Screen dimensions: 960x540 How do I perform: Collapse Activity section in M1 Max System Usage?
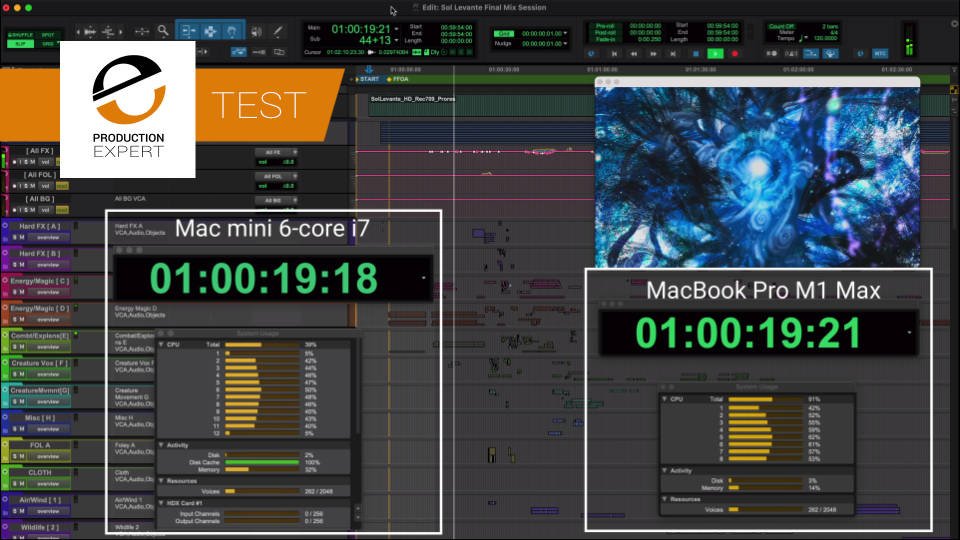[x=665, y=470]
